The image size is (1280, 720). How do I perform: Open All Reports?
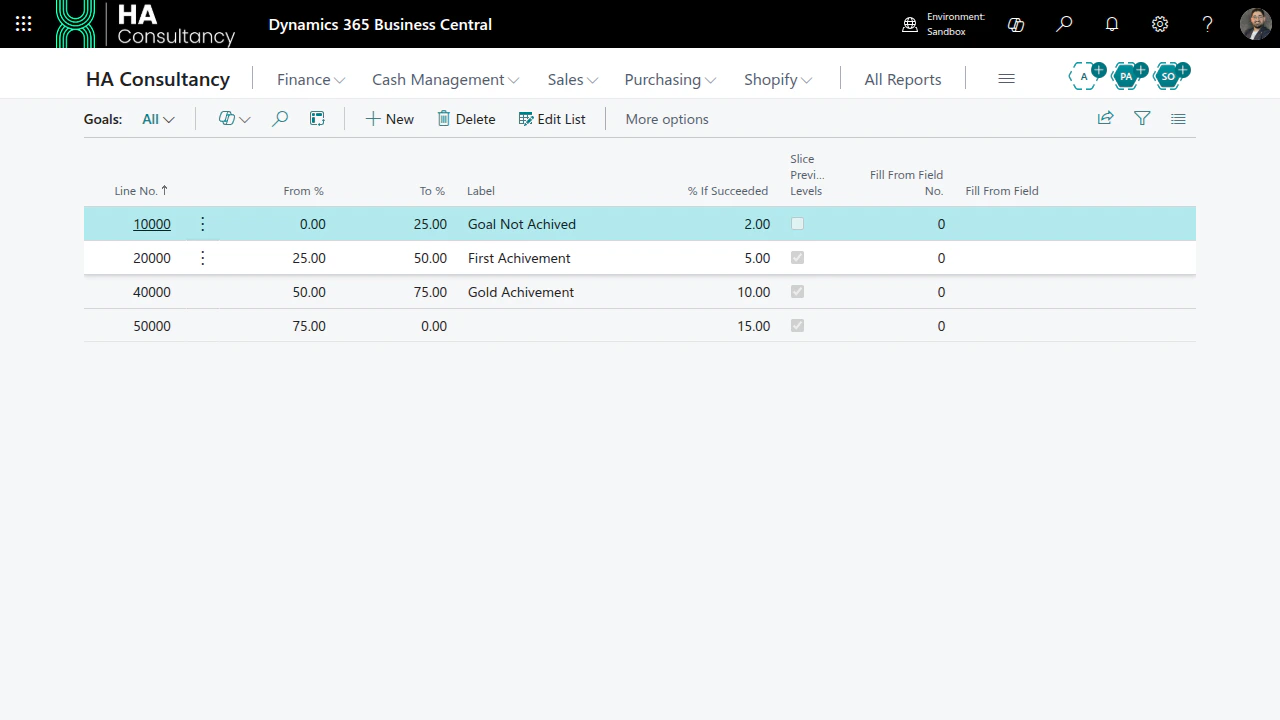click(903, 79)
